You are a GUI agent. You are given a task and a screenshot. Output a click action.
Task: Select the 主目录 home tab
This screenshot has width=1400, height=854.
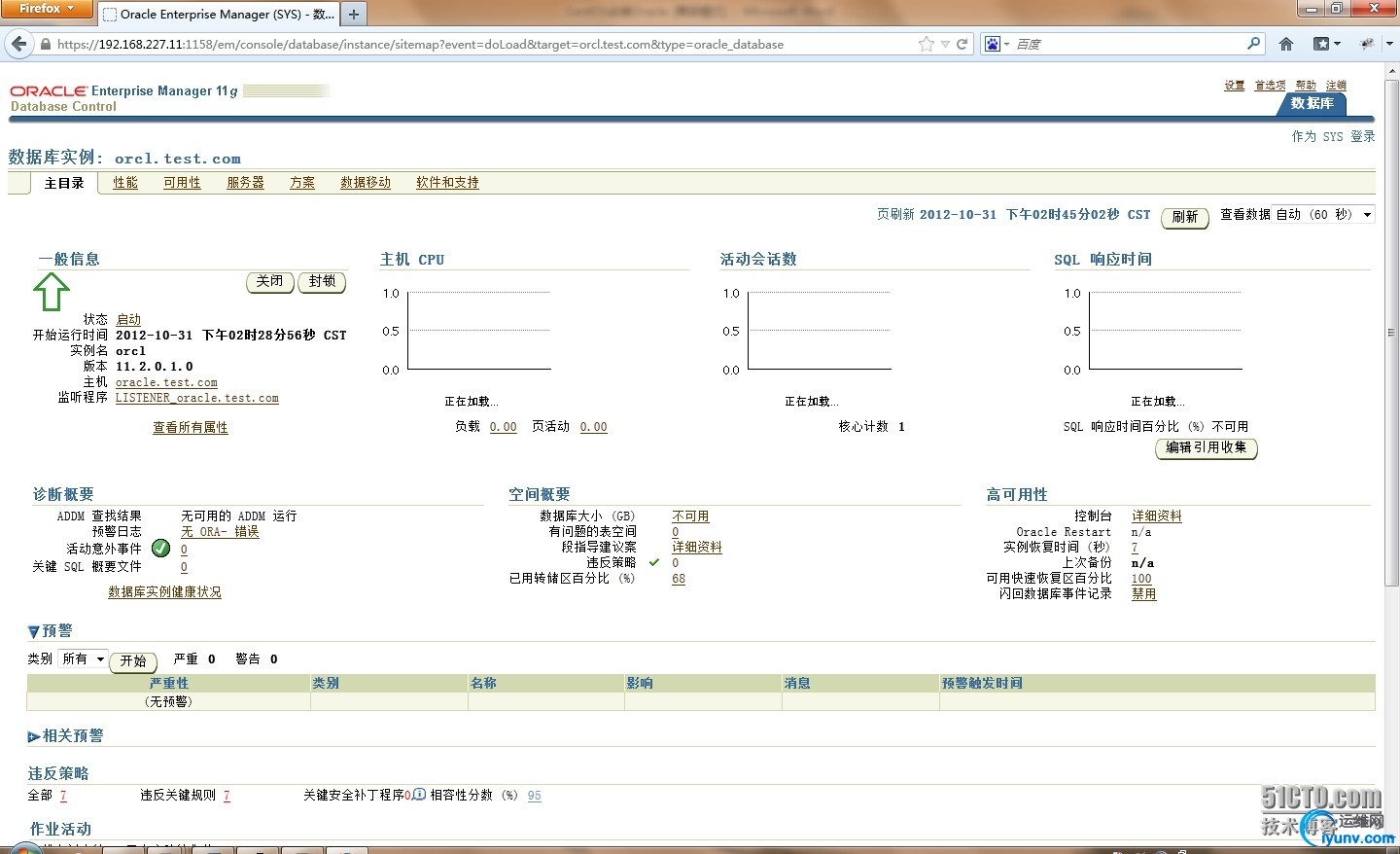[x=64, y=183]
